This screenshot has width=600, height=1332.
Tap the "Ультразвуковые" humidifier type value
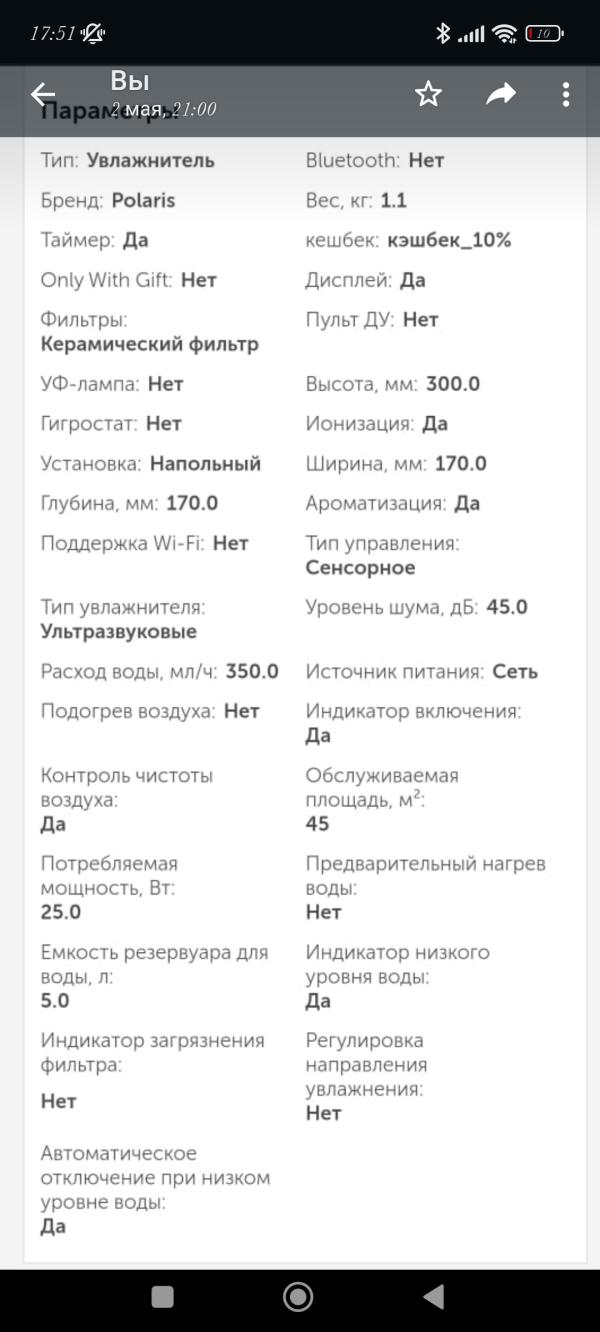(119, 632)
